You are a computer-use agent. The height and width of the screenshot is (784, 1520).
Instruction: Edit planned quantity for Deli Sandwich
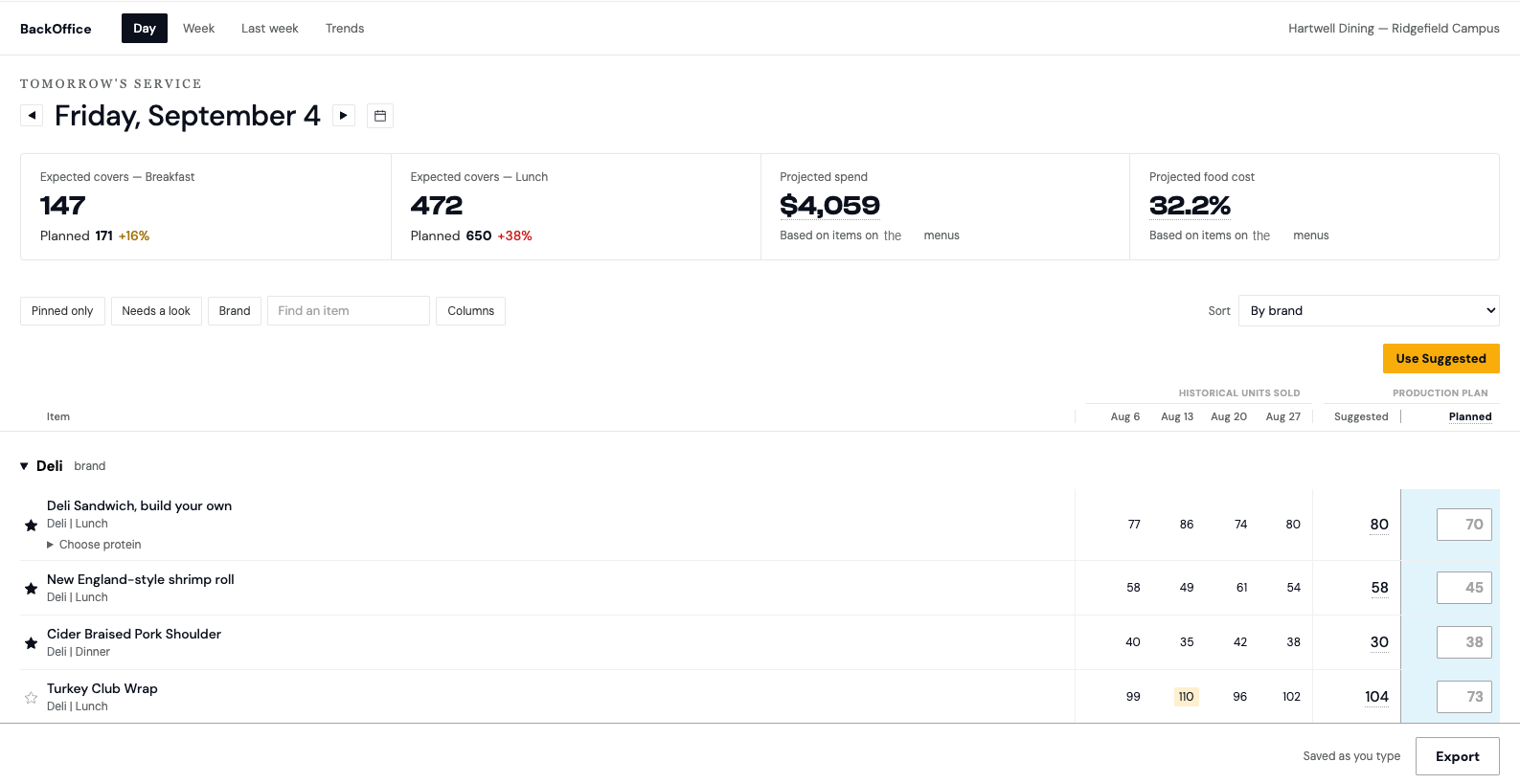pyautogui.click(x=1464, y=525)
